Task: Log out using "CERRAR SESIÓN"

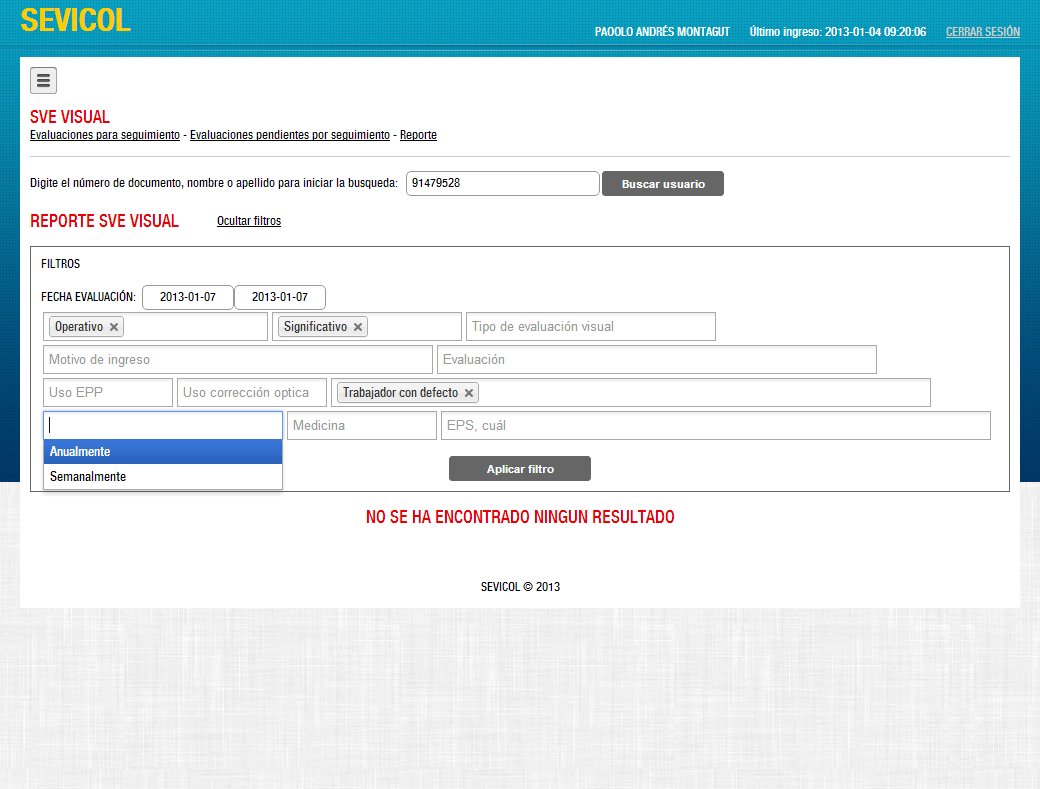Action: pos(982,31)
